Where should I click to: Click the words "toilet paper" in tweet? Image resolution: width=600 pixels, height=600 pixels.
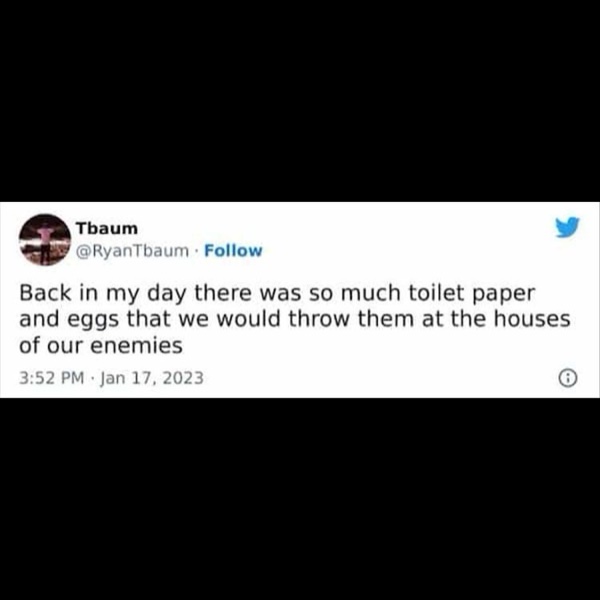click(471, 293)
